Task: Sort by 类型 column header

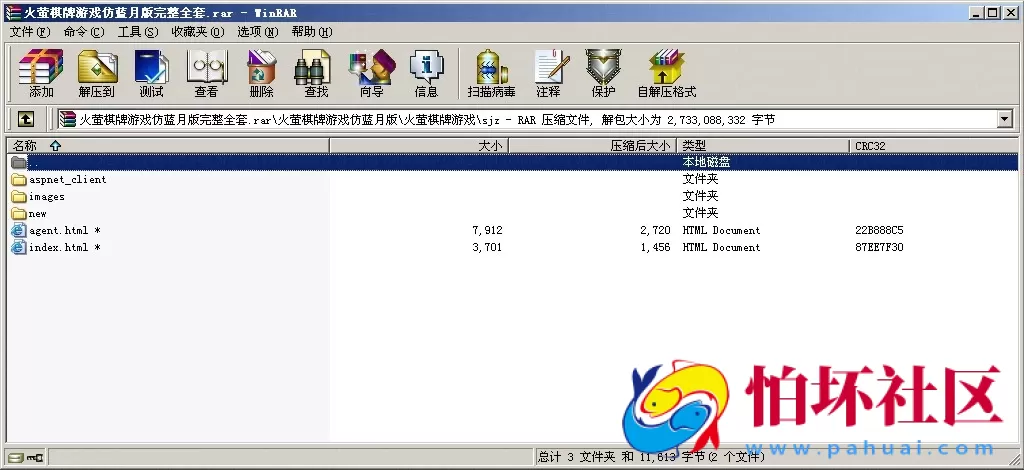Action: click(763, 146)
